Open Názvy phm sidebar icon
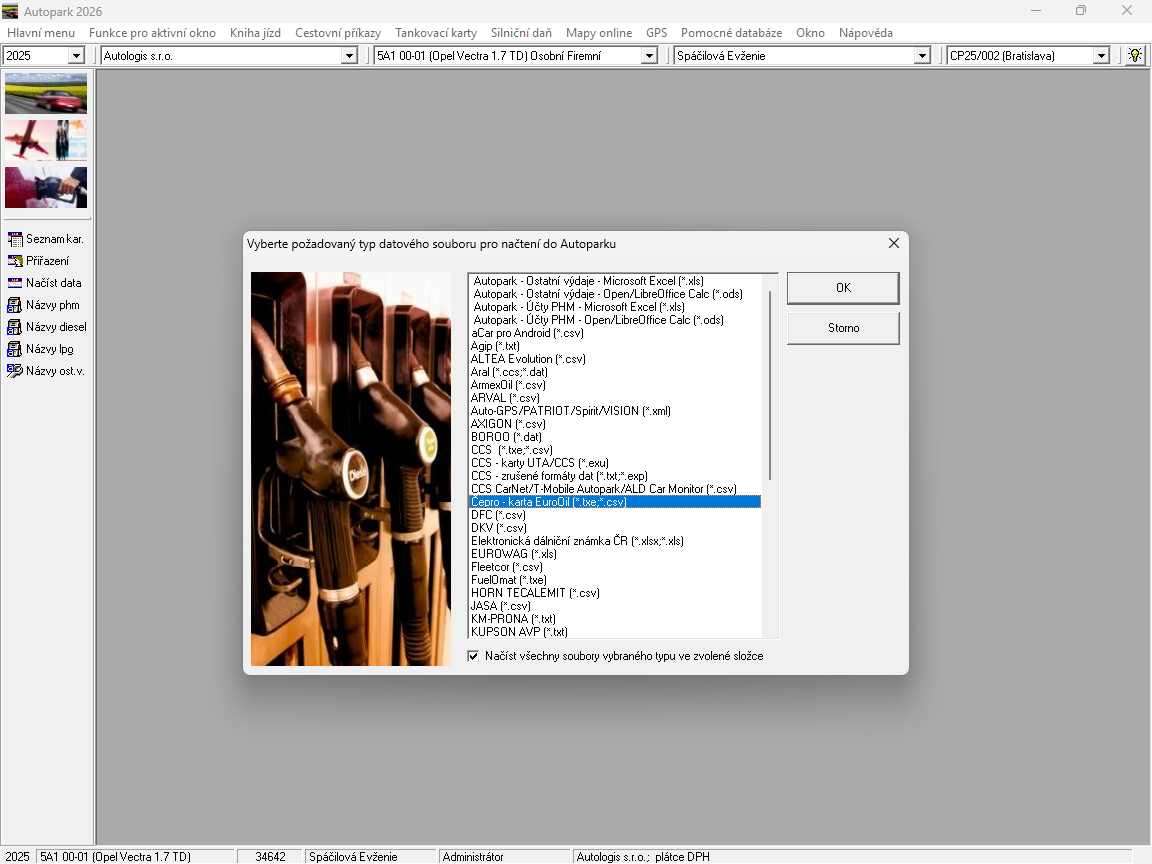Screen dimensions: 1152x864 point(15,305)
